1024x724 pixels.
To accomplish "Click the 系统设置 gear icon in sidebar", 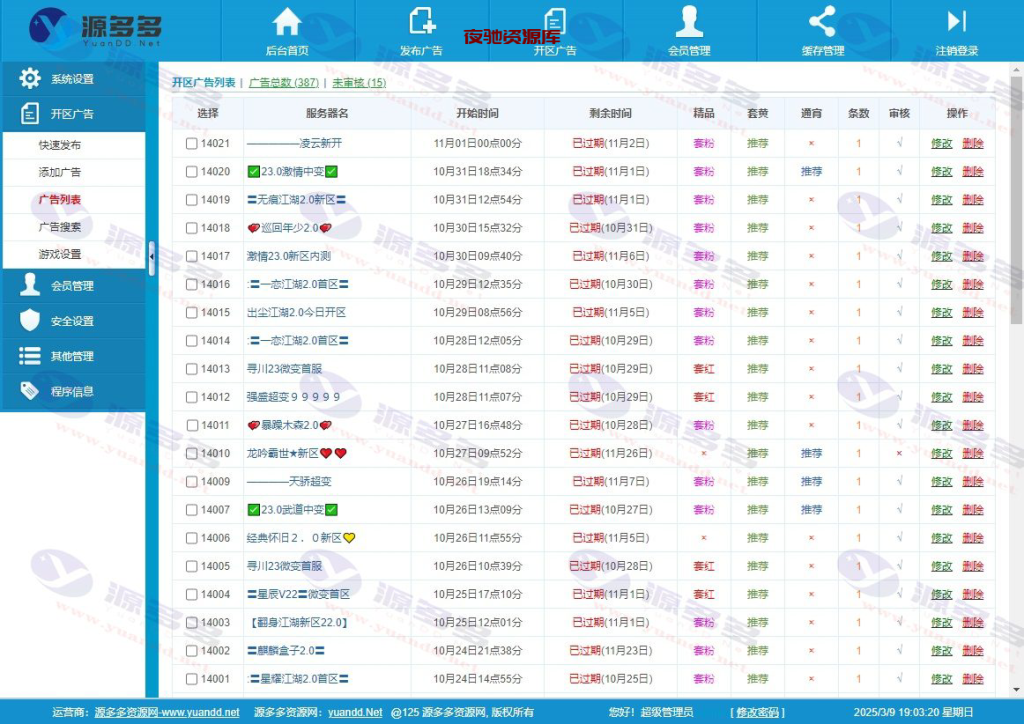I will [x=30, y=79].
